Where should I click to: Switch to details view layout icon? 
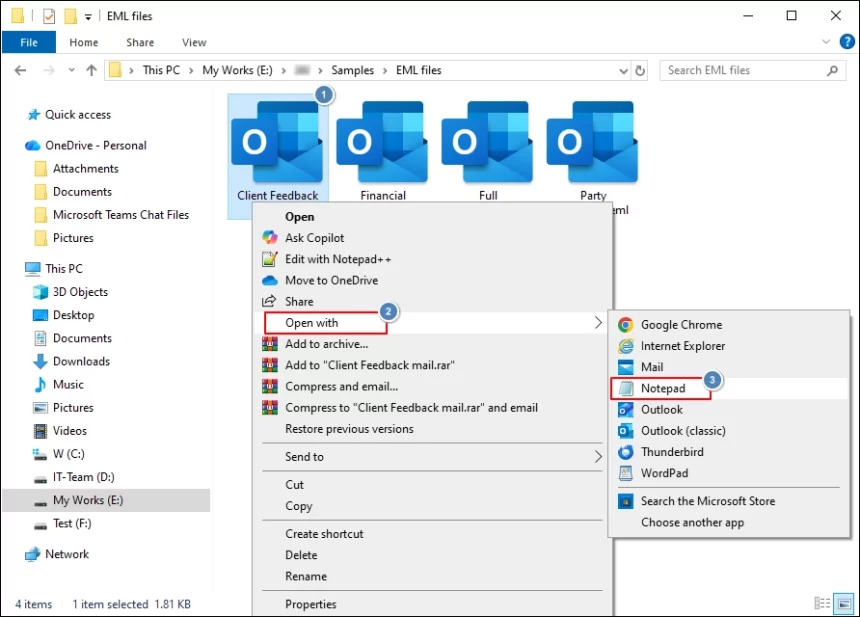click(822, 603)
